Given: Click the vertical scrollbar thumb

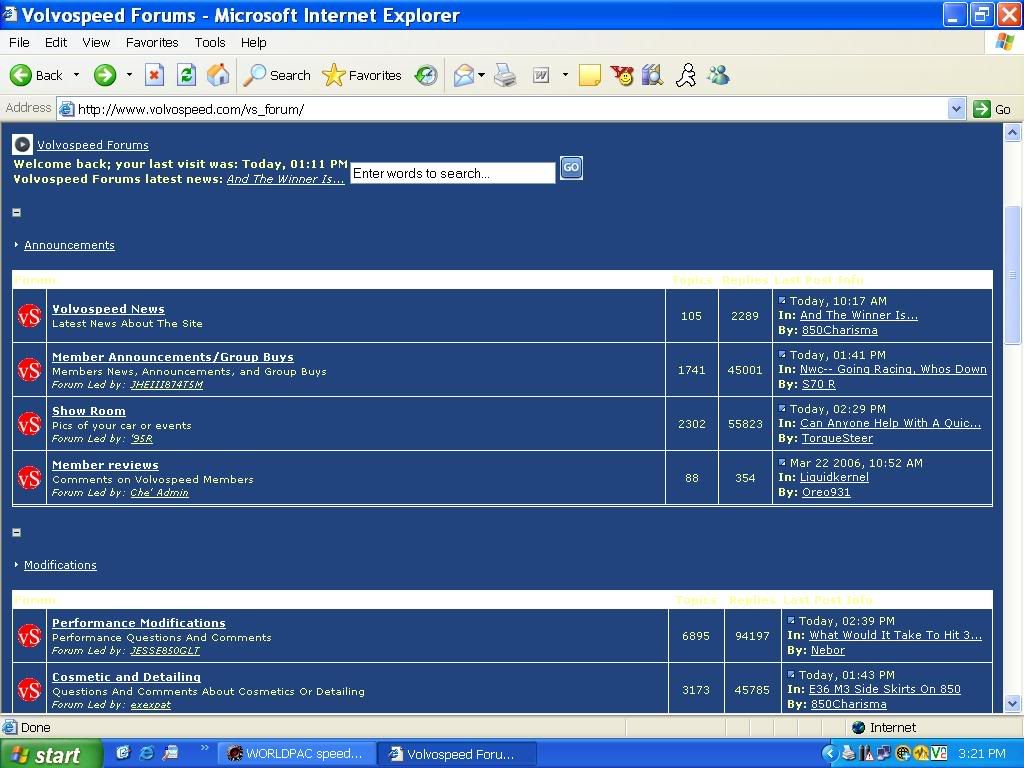Looking at the screenshot, I should pyautogui.click(x=1012, y=275).
